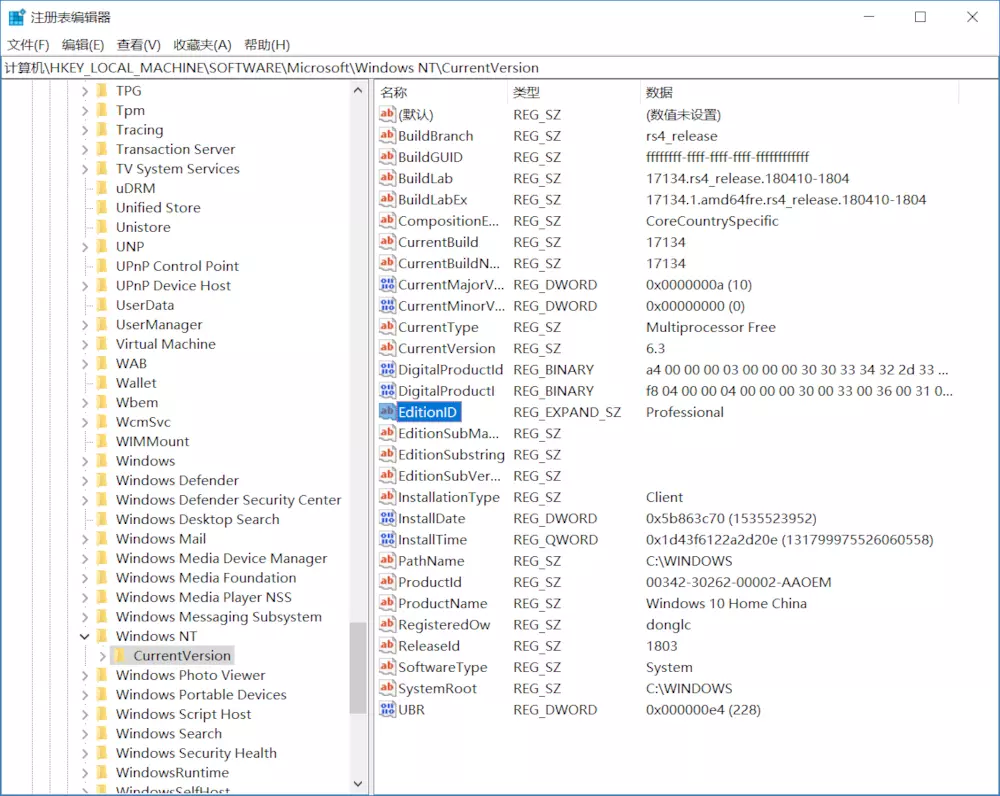Image resolution: width=1000 pixels, height=796 pixels.
Task: Click the icon next to UBR value
Action: tap(387, 709)
